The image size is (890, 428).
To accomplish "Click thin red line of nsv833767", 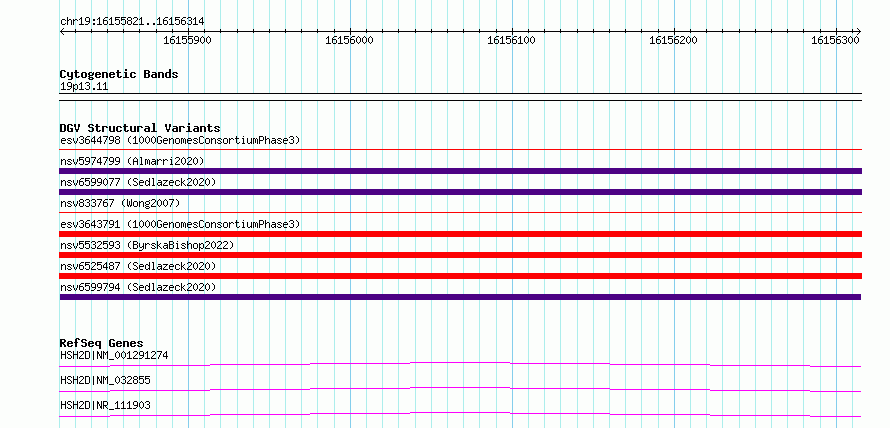I will pos(460,213).
